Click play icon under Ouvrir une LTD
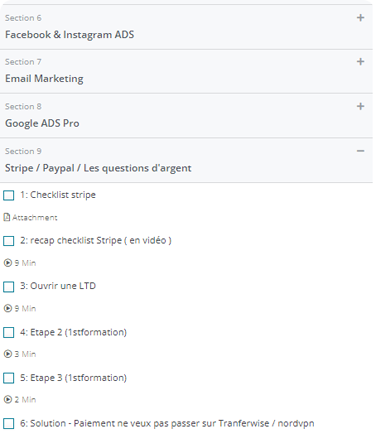 [7, 309]
